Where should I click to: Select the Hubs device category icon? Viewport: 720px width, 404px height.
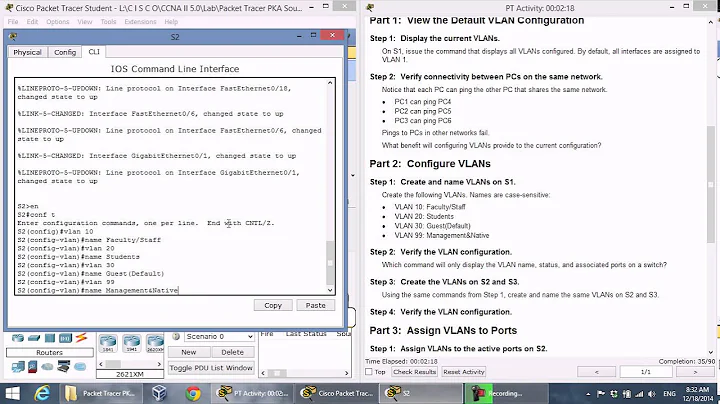(x=50, y=338)
